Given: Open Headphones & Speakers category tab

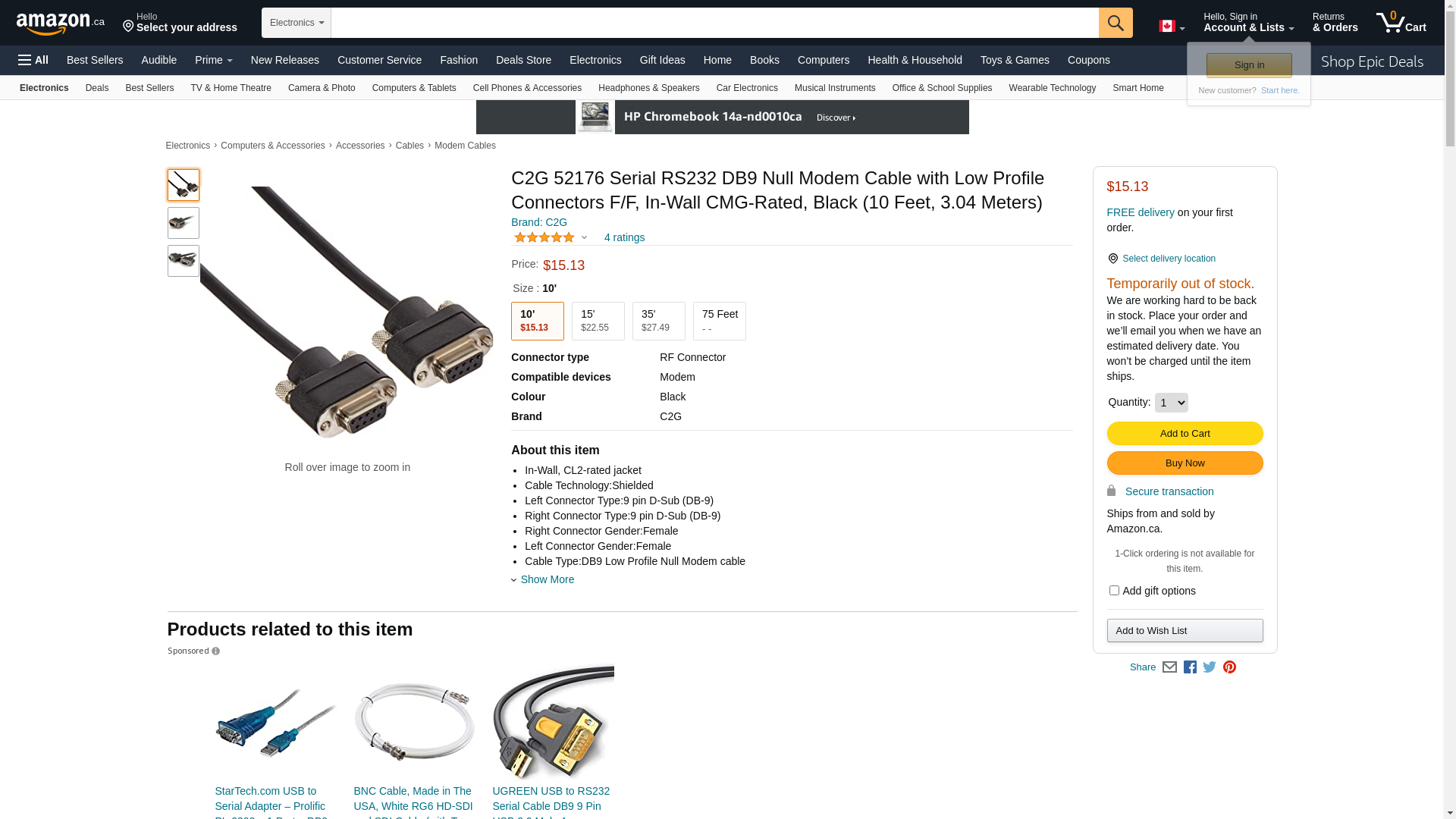Looking at the screenshot, I should pos(648,88).
